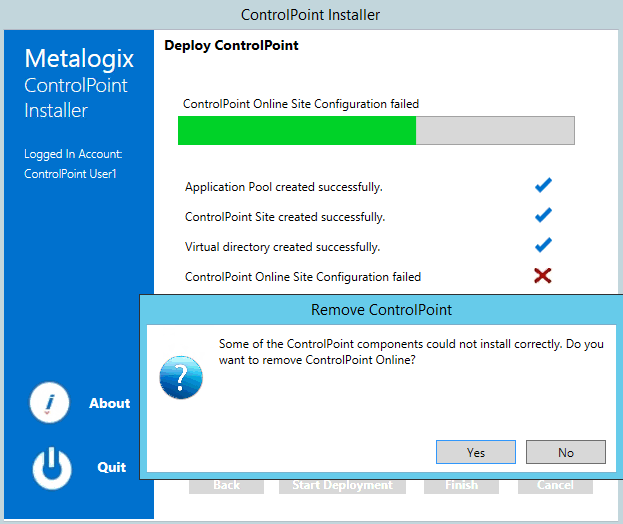This screenshot has height=524, width=623.
Task: Click the green deployment progress bar
Action: tap(376, 130)
